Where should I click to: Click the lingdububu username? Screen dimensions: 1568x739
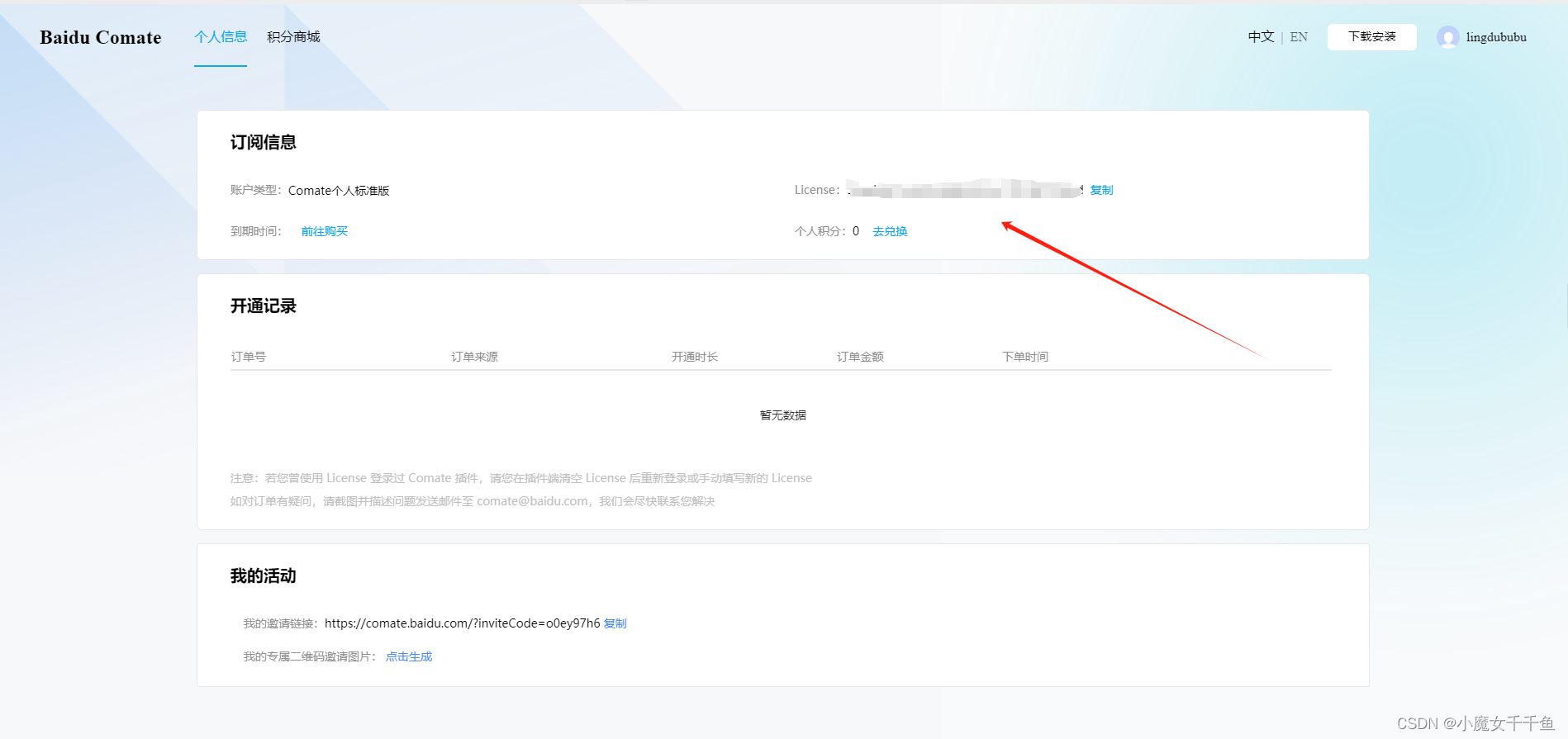1496,37
